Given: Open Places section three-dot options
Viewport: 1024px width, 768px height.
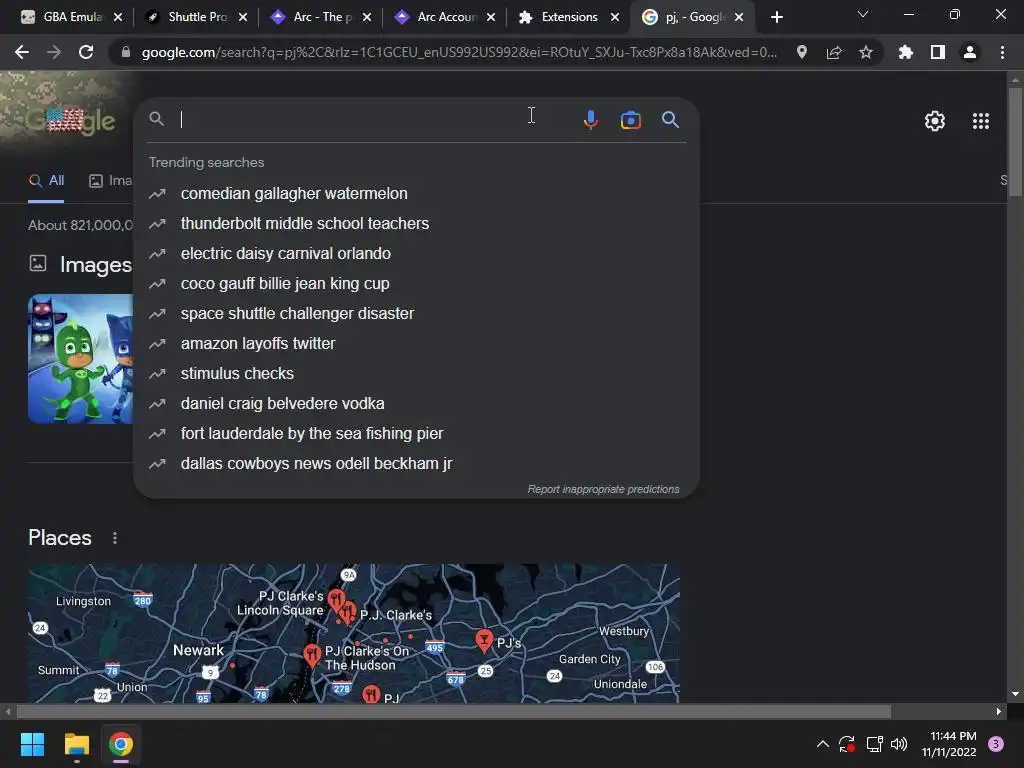Looking at the screenshot, I should (x=115, y=538).
